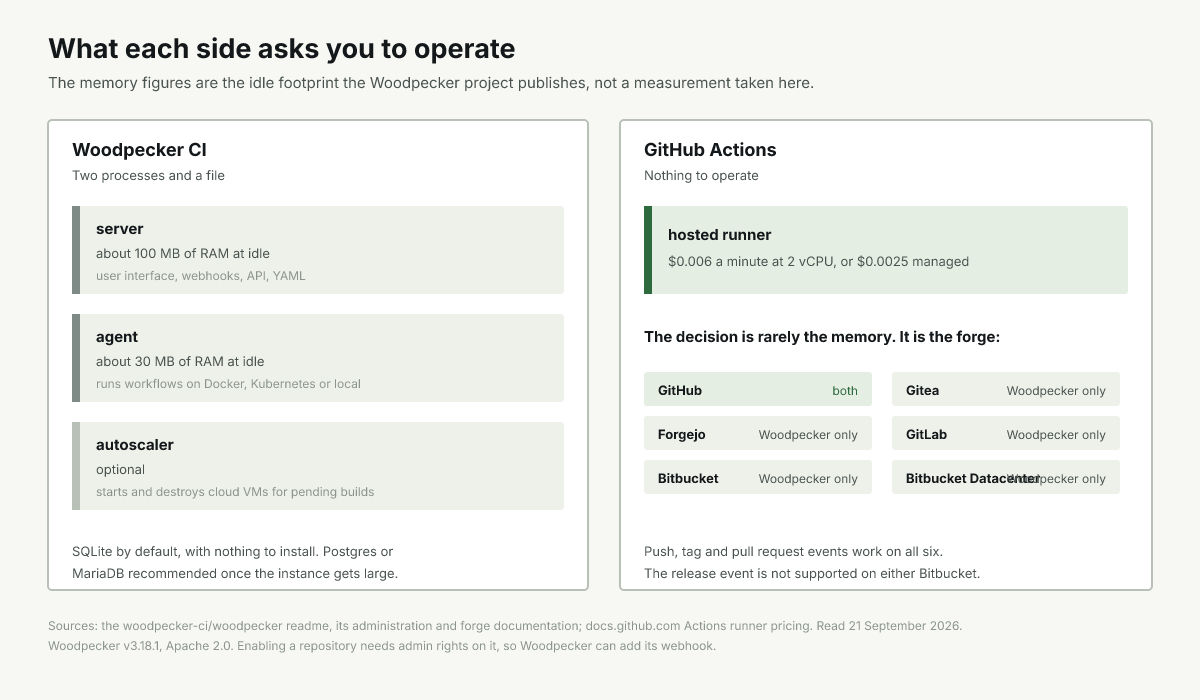Select the 'Gitea' forge row

1006,390
